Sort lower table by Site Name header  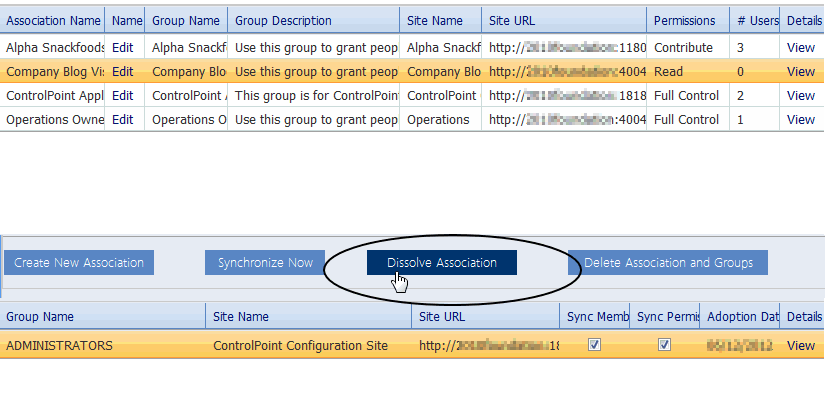[x=309, y=317]
